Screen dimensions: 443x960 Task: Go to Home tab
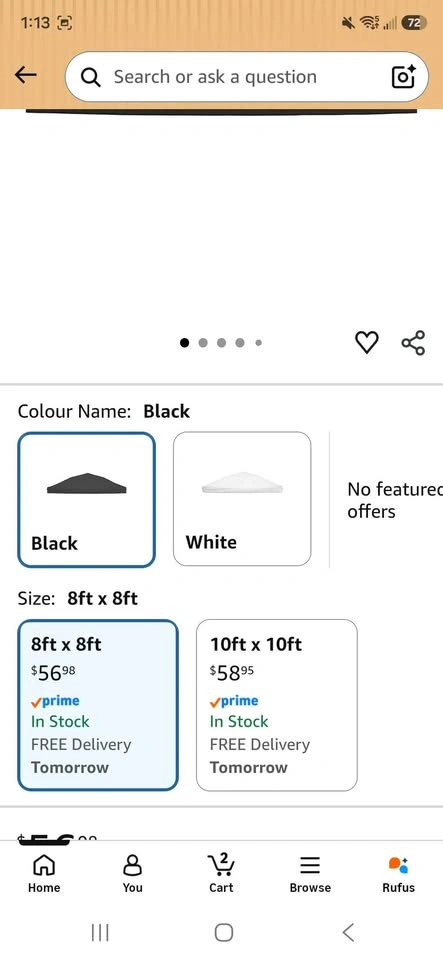click(x=44, y=874)
